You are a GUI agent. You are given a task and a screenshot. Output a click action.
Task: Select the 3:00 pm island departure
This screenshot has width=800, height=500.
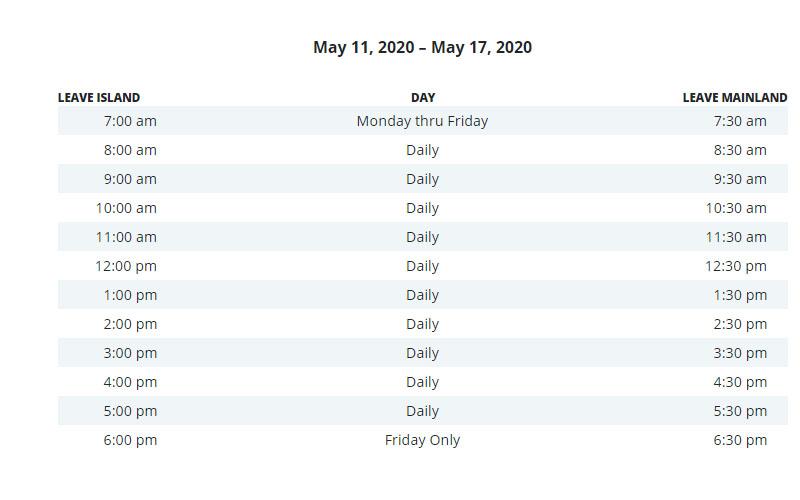coord(130,354)
